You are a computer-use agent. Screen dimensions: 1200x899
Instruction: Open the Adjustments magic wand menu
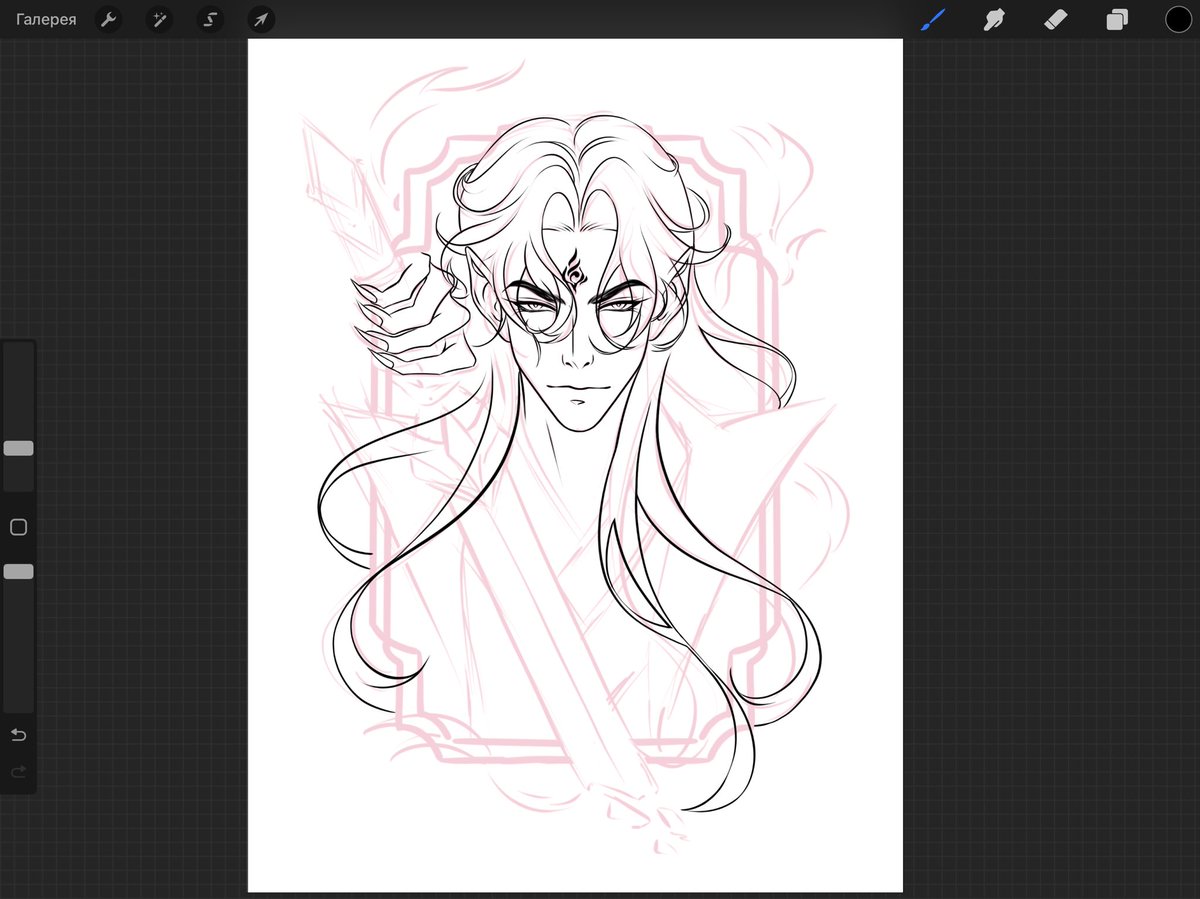pos(159,19)
